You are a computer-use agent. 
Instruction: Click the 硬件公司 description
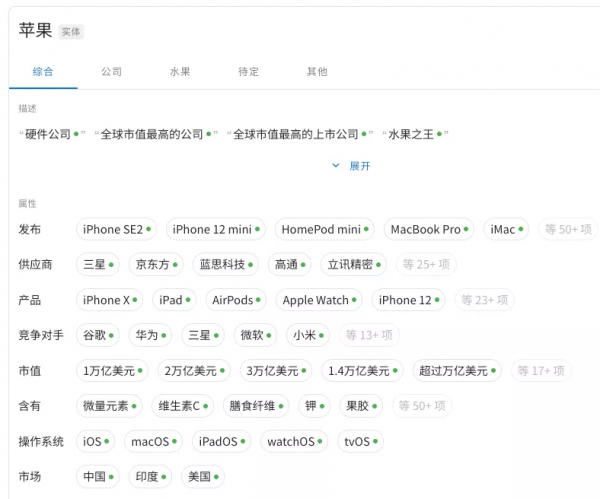tap(52, 134)
